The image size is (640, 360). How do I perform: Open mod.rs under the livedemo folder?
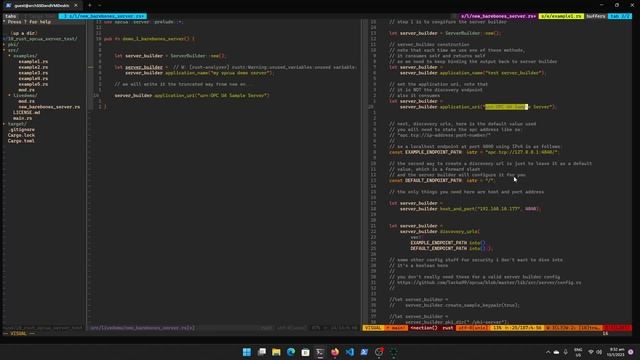click(x=27, y=101)
